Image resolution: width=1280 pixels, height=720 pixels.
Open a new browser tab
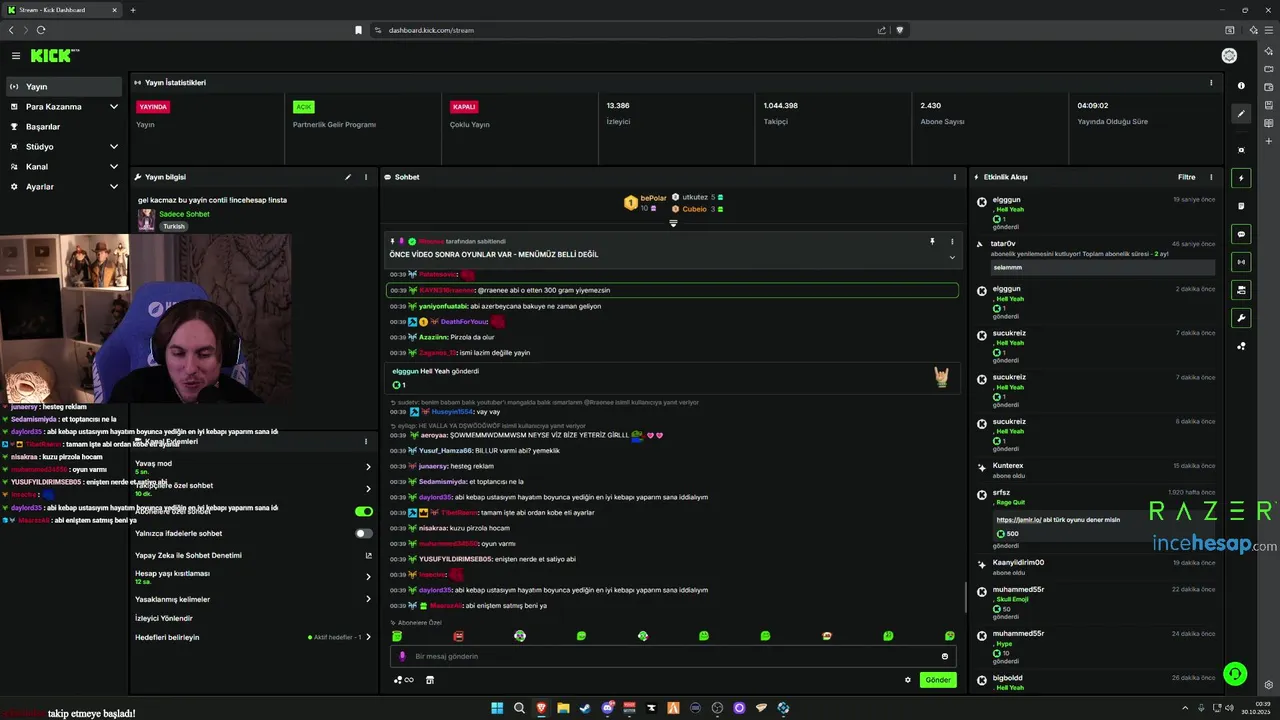point(133,10)
